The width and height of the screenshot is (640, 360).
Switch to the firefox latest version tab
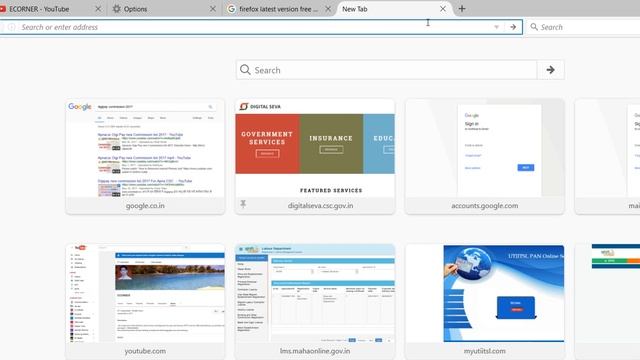pyautogui.click(x=279, y=9)
